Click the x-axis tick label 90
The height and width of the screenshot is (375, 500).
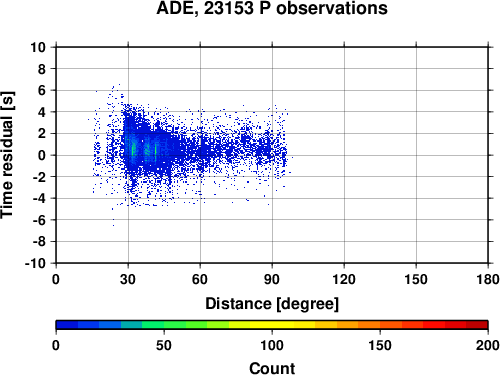click(272, 279)
